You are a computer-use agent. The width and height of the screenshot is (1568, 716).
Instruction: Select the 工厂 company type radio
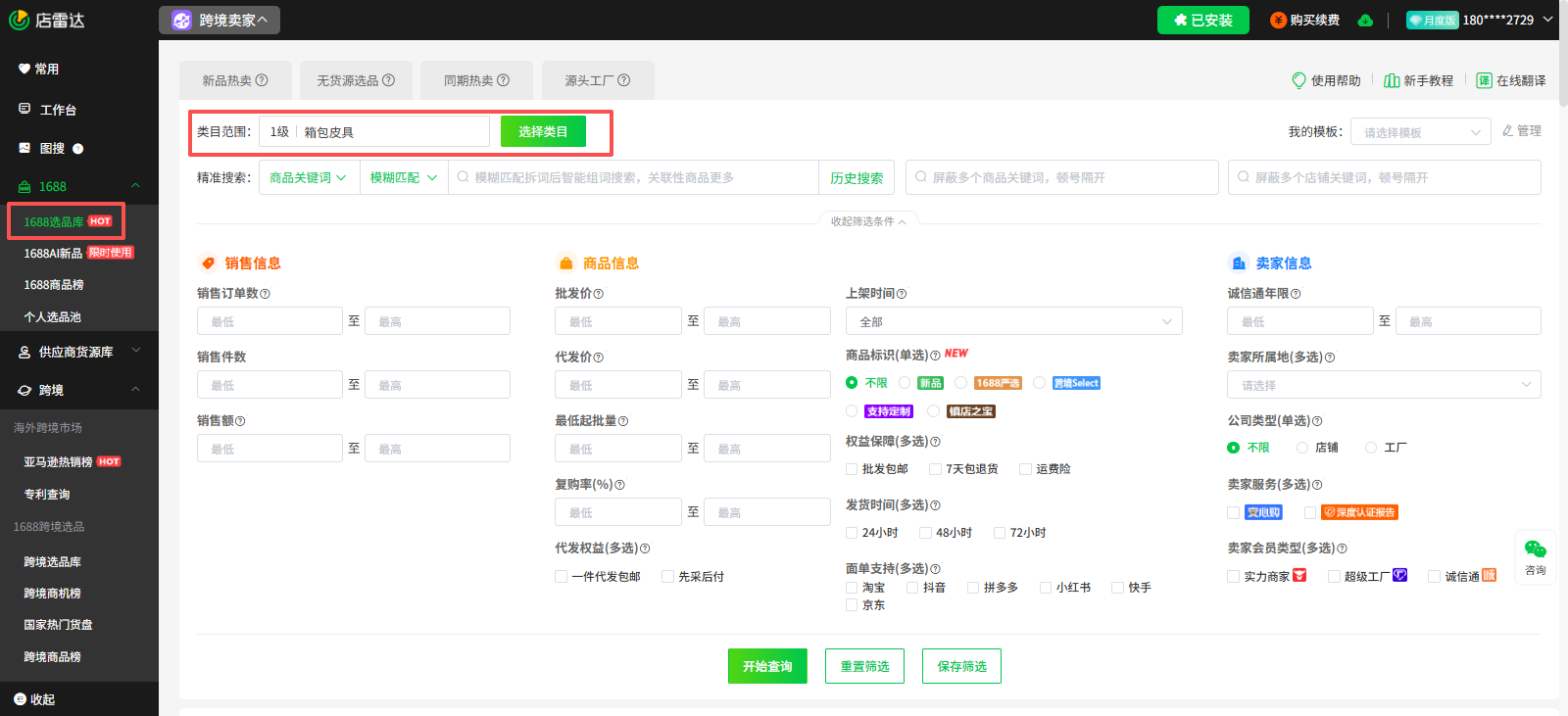(x=1371, y=448)
